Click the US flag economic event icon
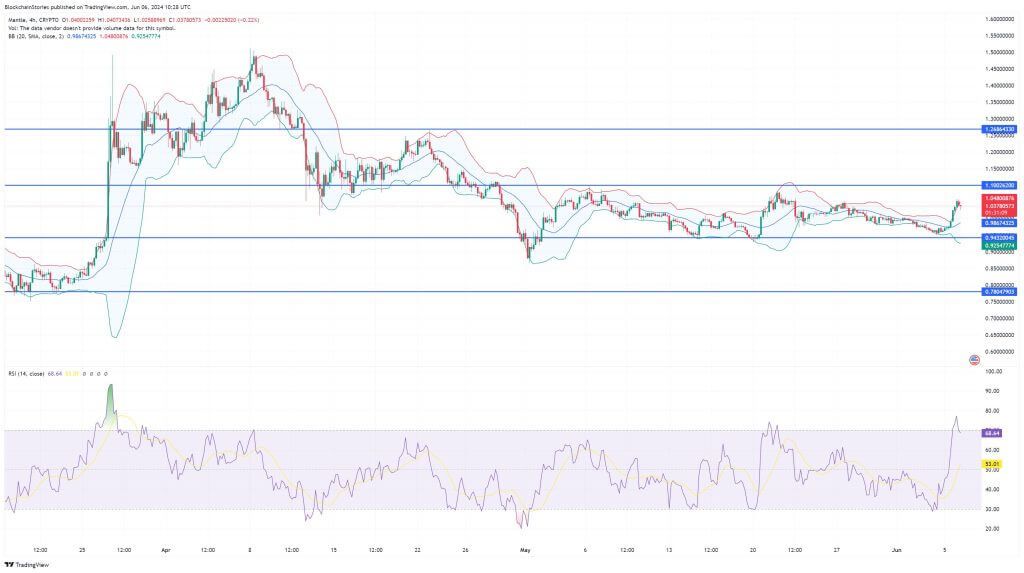The height and width of the screenshot is (573, 1024). pos(974,359)
